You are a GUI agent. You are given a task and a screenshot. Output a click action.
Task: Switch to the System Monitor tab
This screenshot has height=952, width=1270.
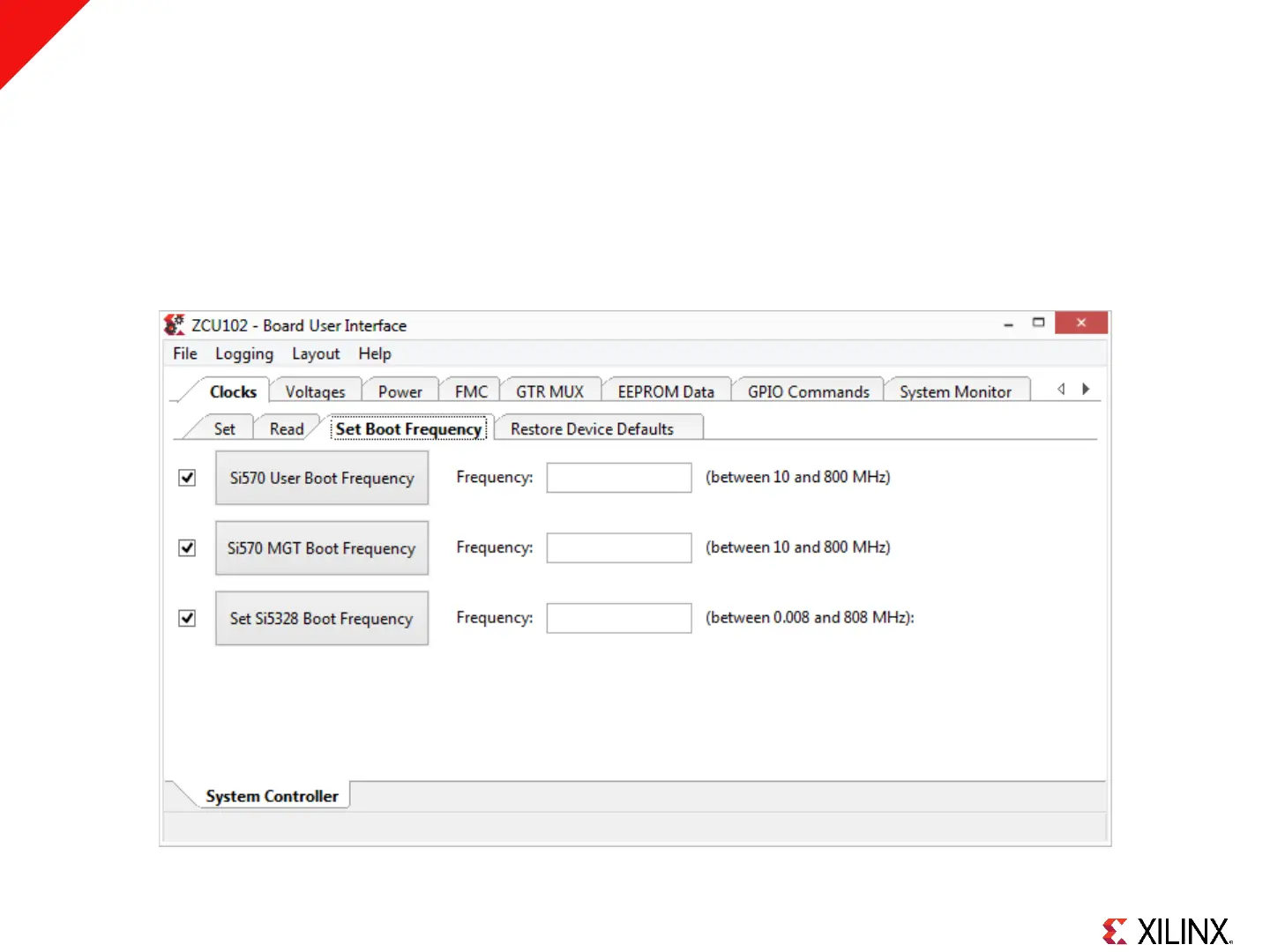(955, 391)
